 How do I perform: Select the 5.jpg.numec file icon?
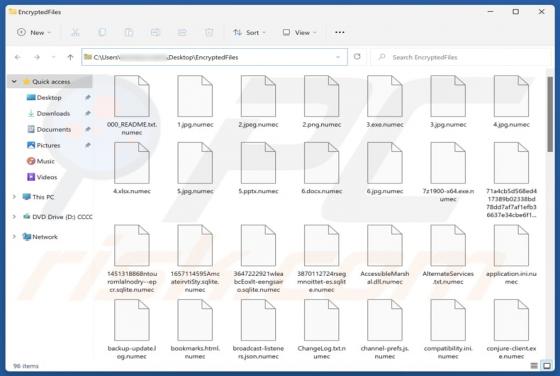(195, 163)
